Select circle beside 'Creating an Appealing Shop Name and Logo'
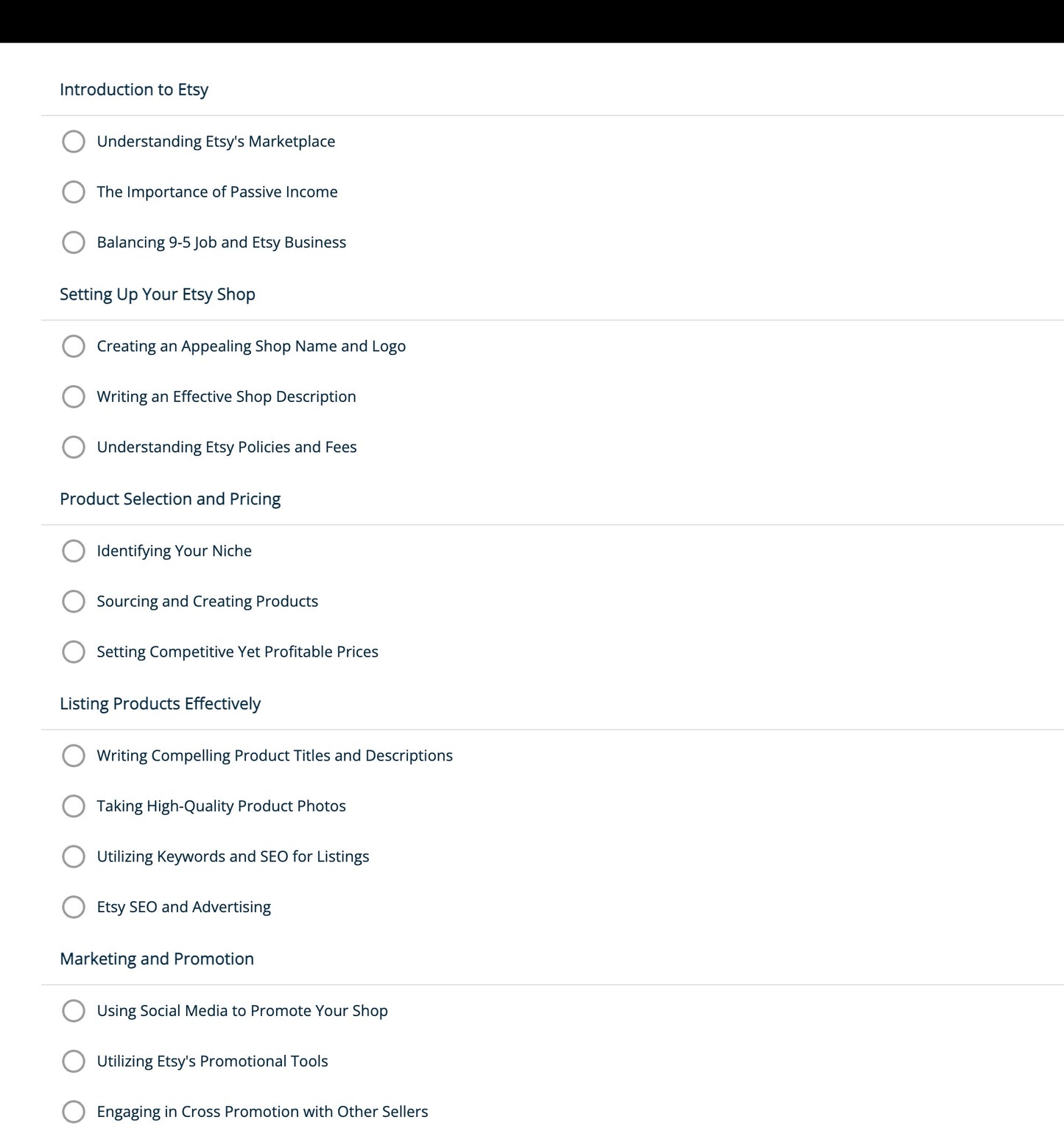Screen dimensions: 1064x1139 (74, 346)
